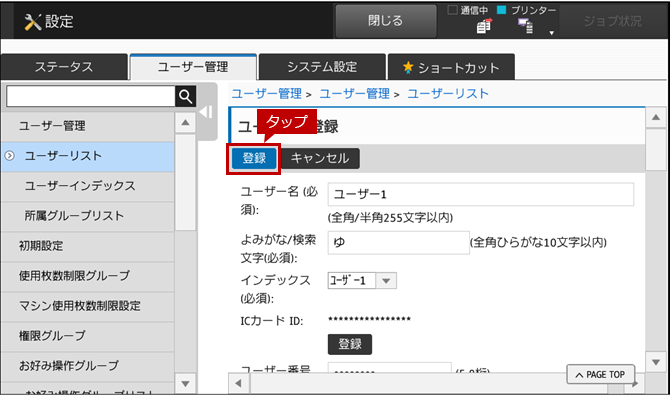Image resolution: width=670 pixels, height=396 pixels.
Task: Open the ショートカット tab
Action: tap(451, 67)
